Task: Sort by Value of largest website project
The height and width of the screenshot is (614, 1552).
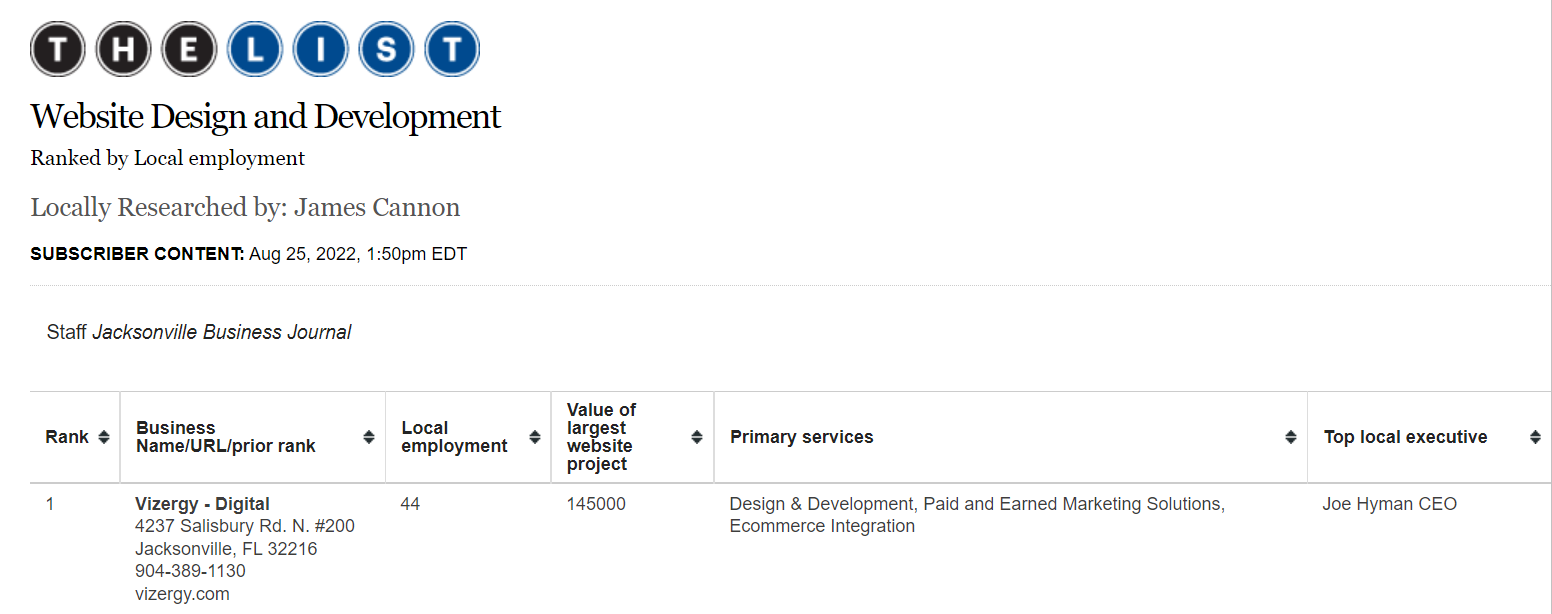Action: (x=697, y=437)
